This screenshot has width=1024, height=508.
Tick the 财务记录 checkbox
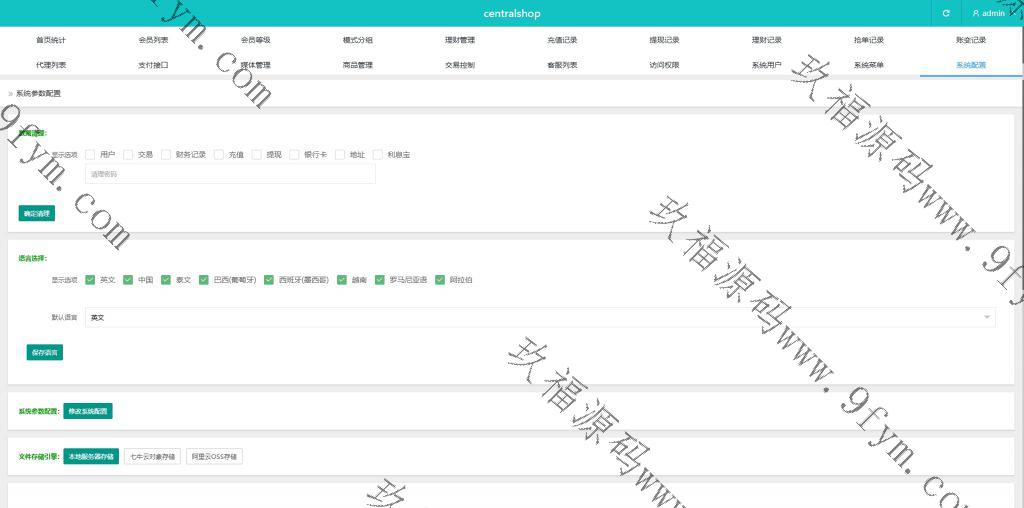tap(166, 155)
